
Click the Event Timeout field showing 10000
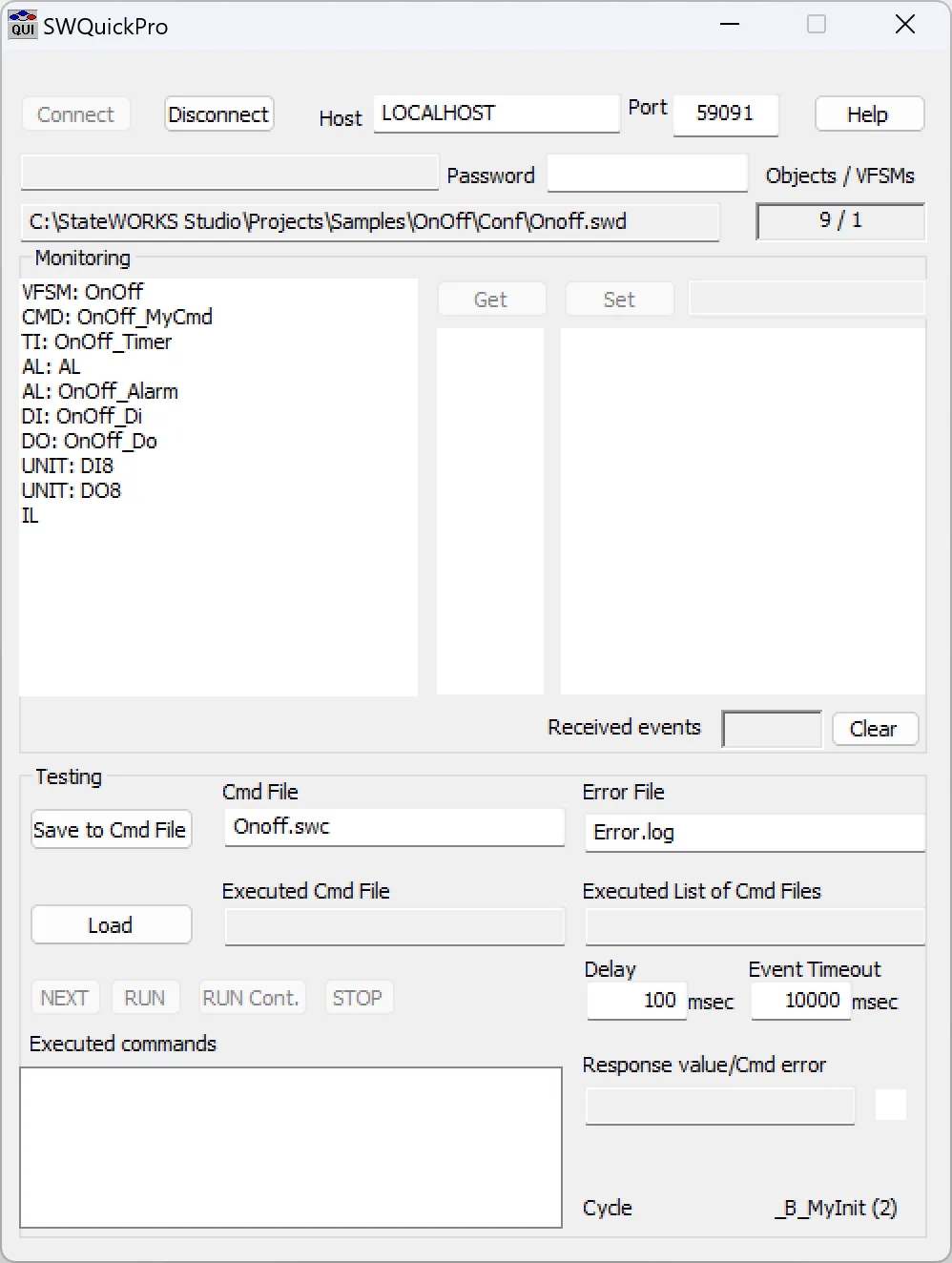(800, 1001)
